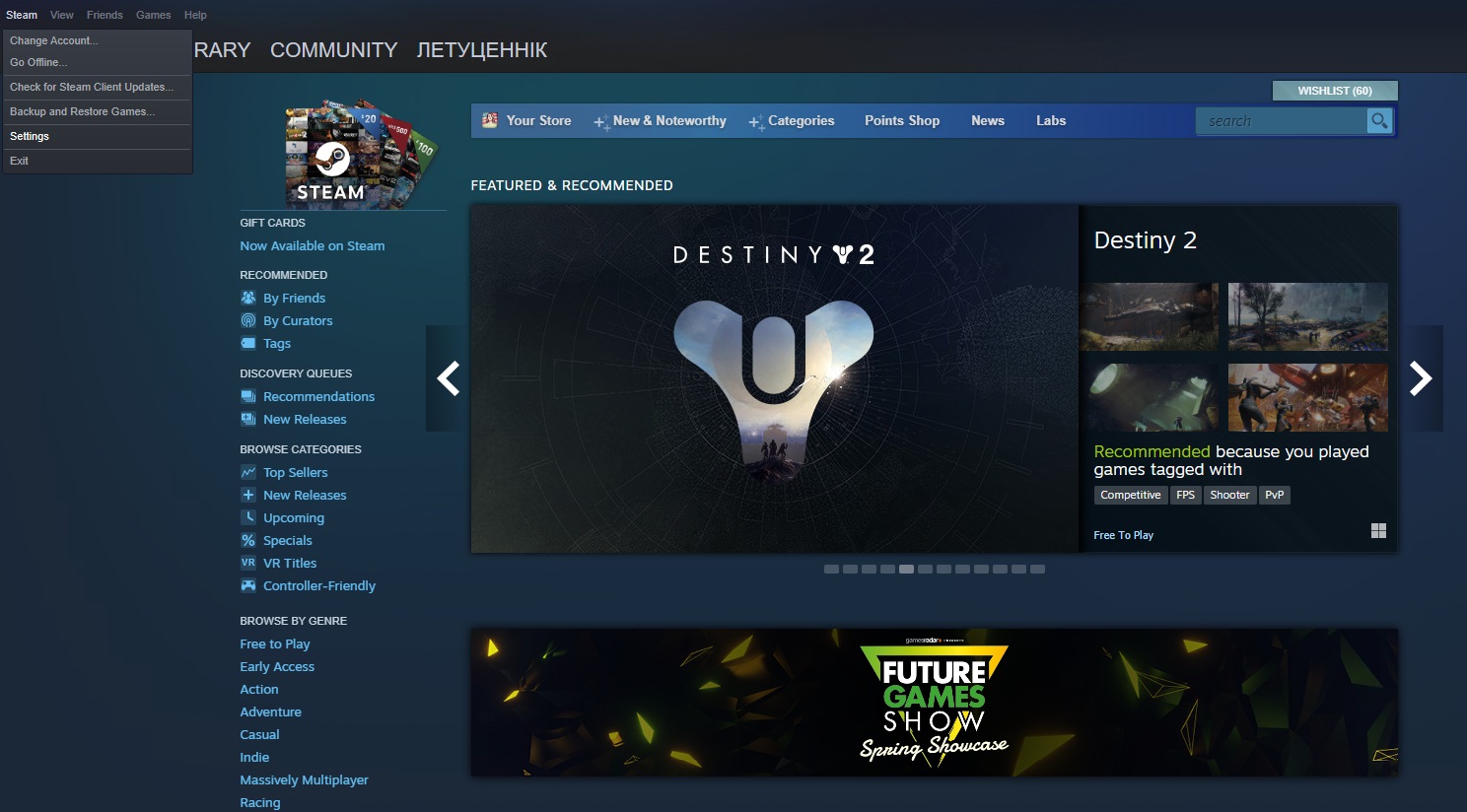Click the Upcoming icon

pyautogui.click(x=248, y=517)
